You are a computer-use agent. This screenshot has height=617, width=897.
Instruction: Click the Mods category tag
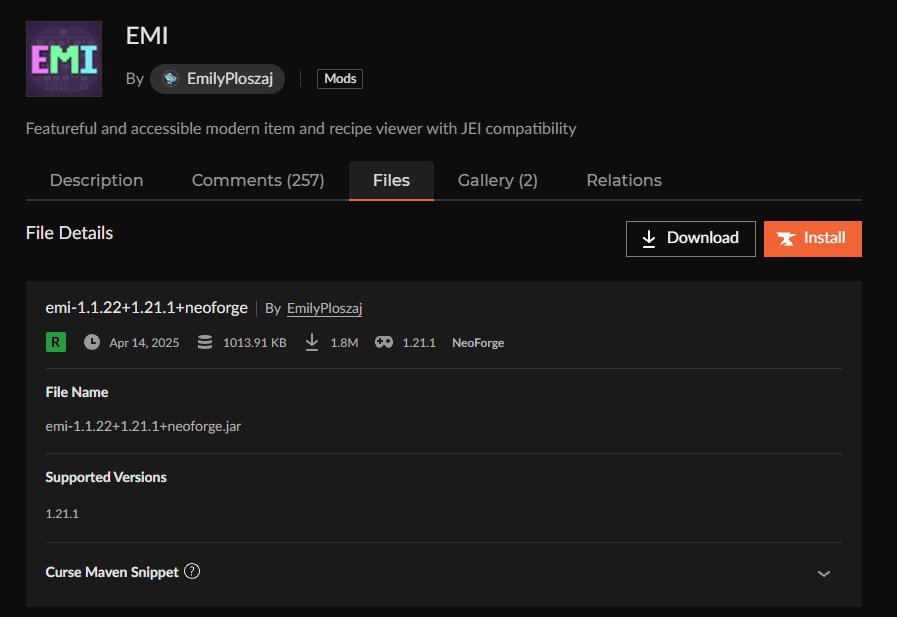[x=340, y=79]
